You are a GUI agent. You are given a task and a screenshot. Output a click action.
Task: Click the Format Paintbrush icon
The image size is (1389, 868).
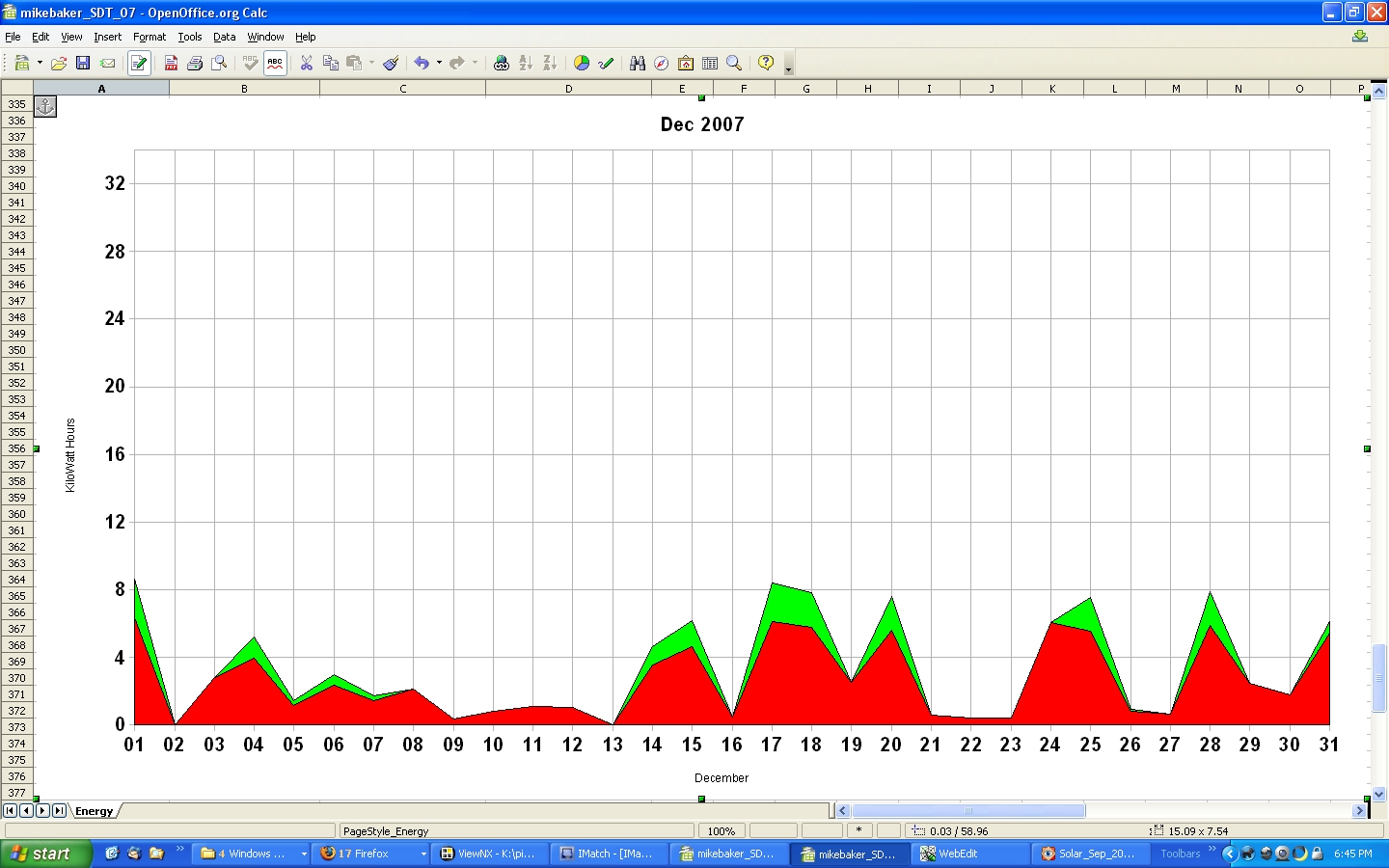tap(391, 63)
